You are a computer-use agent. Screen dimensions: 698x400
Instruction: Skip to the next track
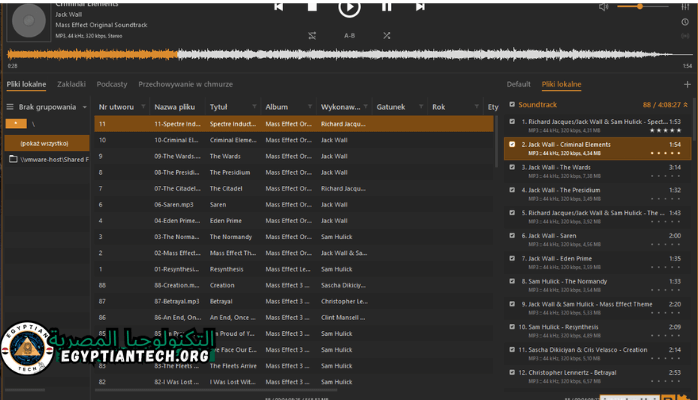coord(420,7)
